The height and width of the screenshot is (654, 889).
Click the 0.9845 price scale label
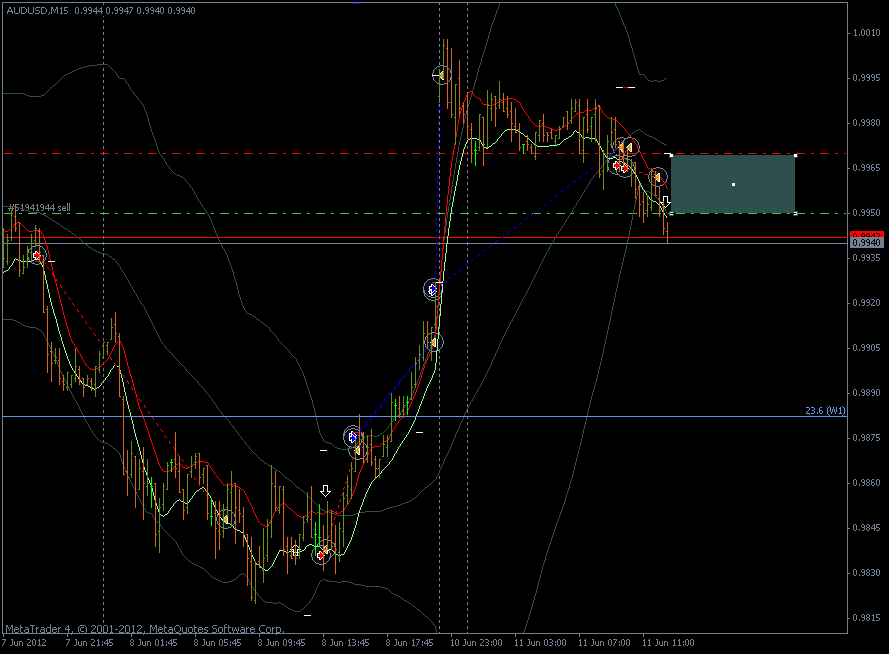[867, 528]
